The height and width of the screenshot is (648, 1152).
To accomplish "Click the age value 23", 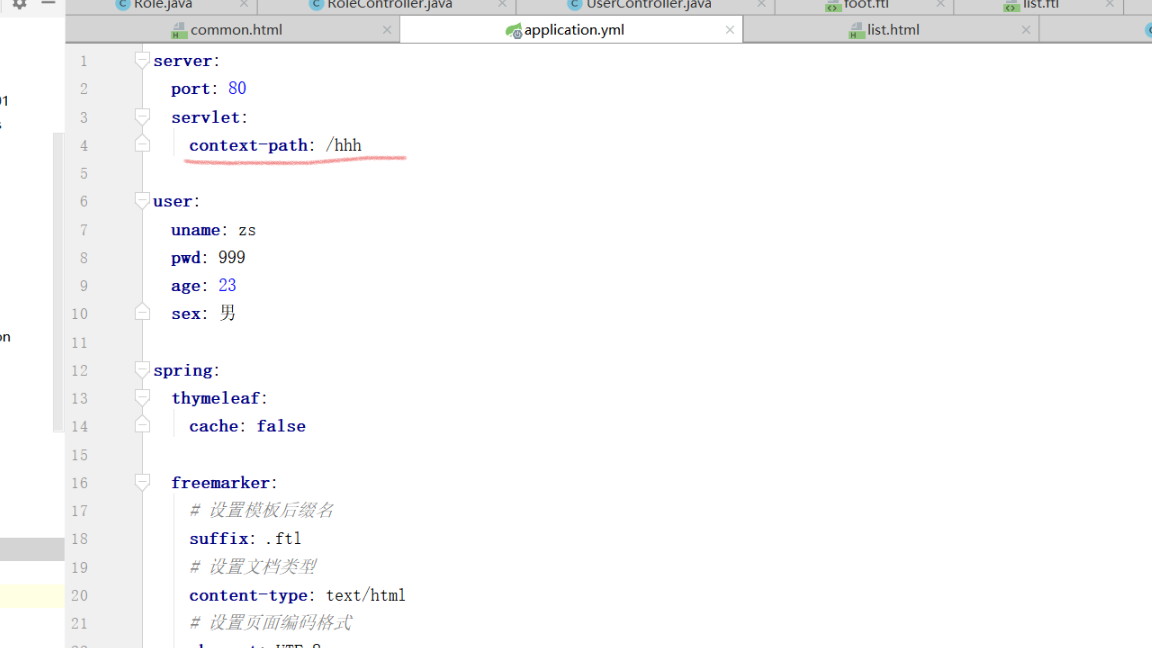I will click(227, 285).
